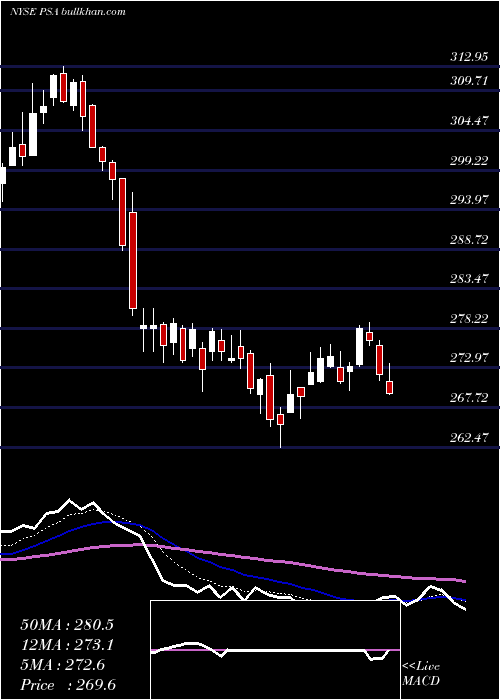Click the 304.47 price level label
500x700 pixels.
tap(469, 121)
